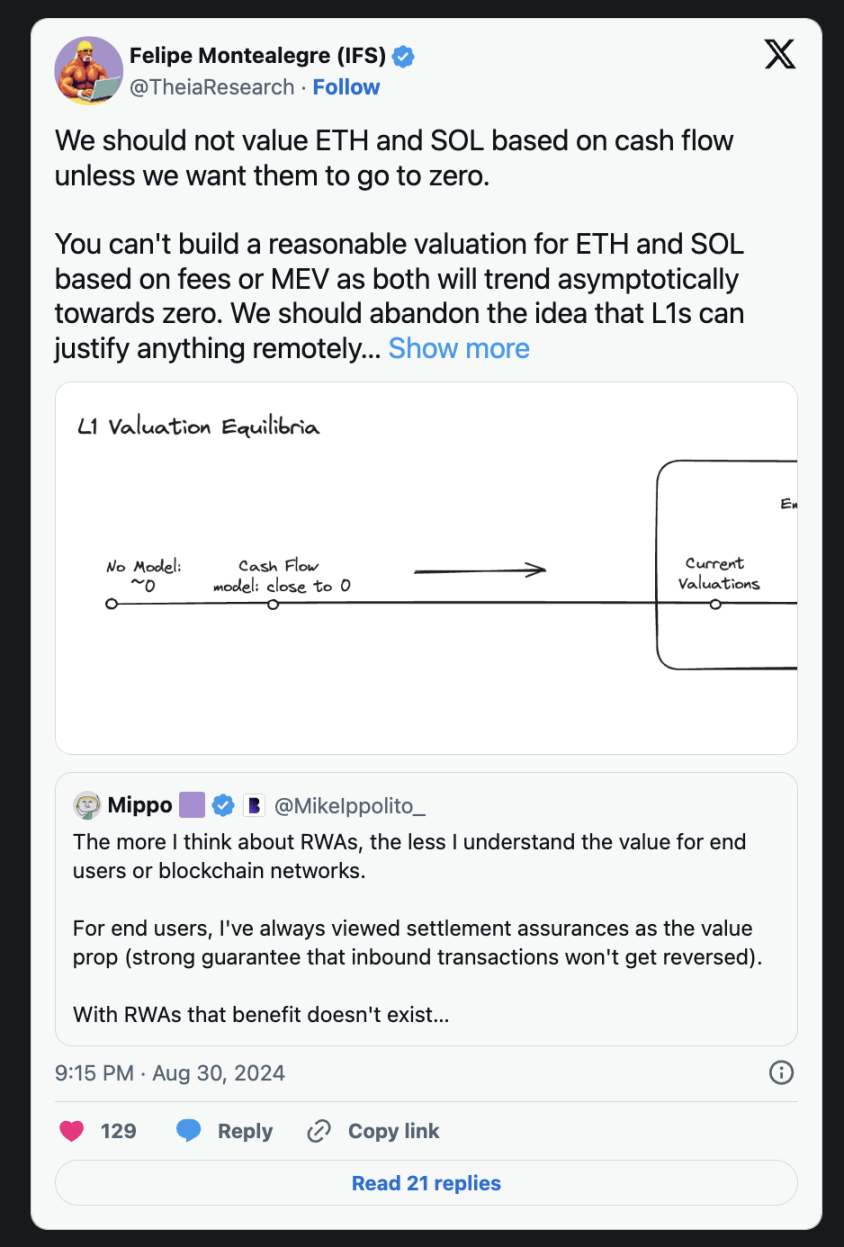Viewport: 844px width, 1247px height.
Task: Click the purple square next to Mippo
Action: point(192,805)
